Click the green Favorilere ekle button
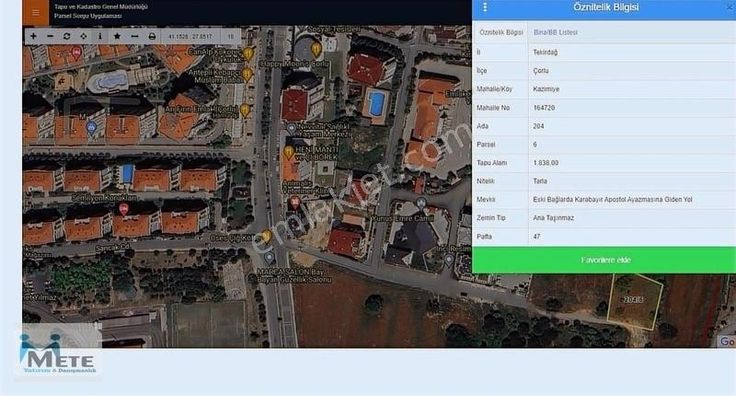 [x=605, y=259]
